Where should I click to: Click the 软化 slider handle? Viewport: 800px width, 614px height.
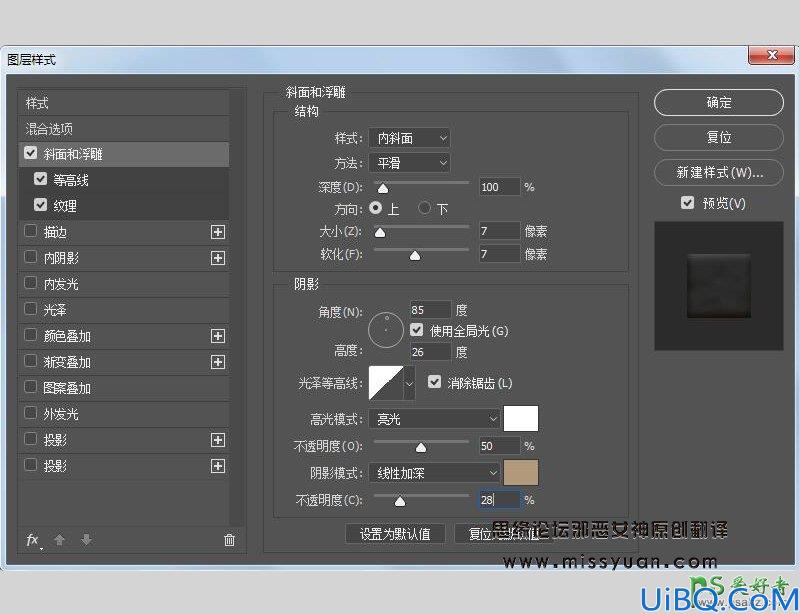pos(415,255)
